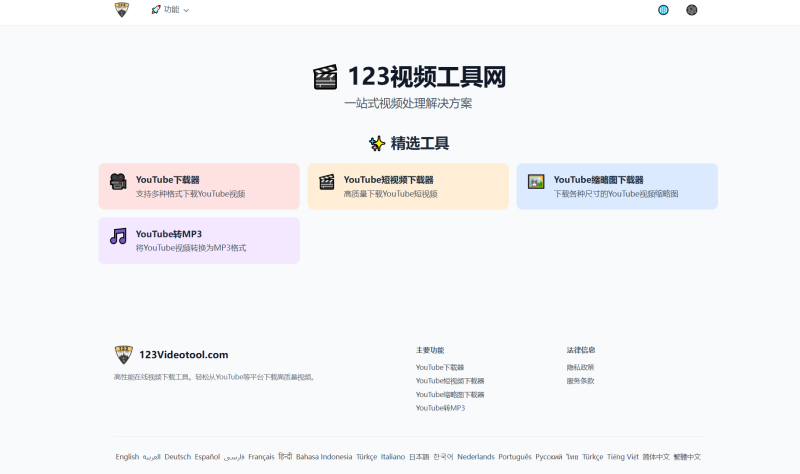The height and width of the screenshot is (474, 800).
Task: Switch language to 日本語
Action: click(419, 457)
